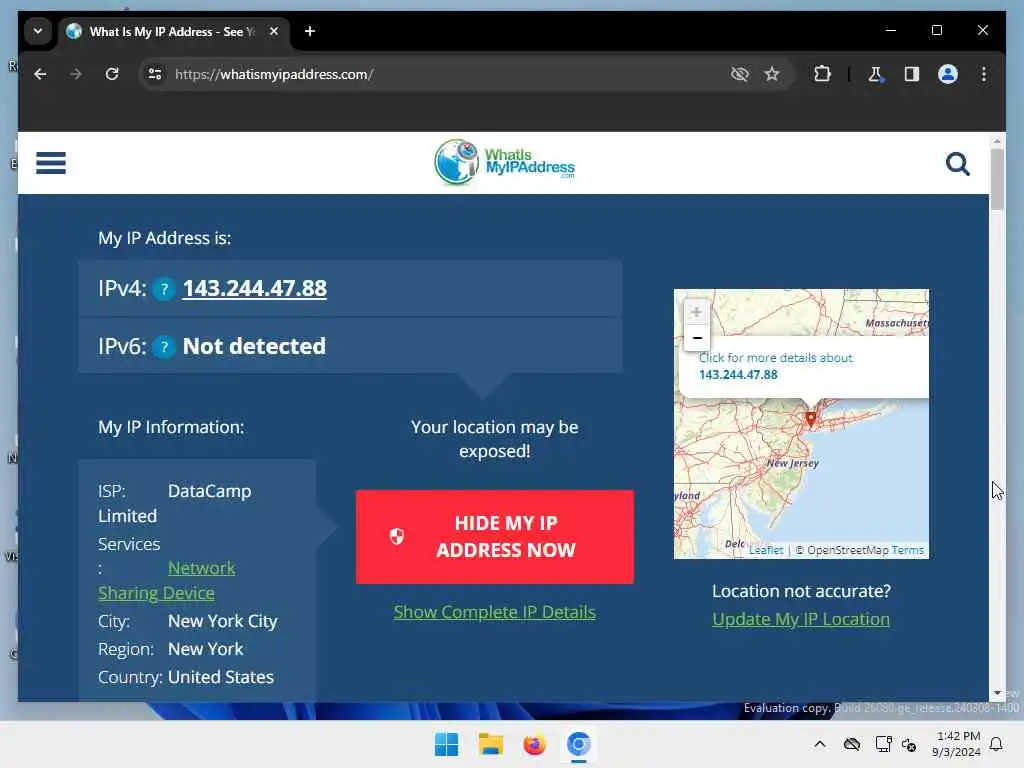Click the scrollbar down arrow
The width and height of the screenshot is (1024, 768).
(997, 693)
